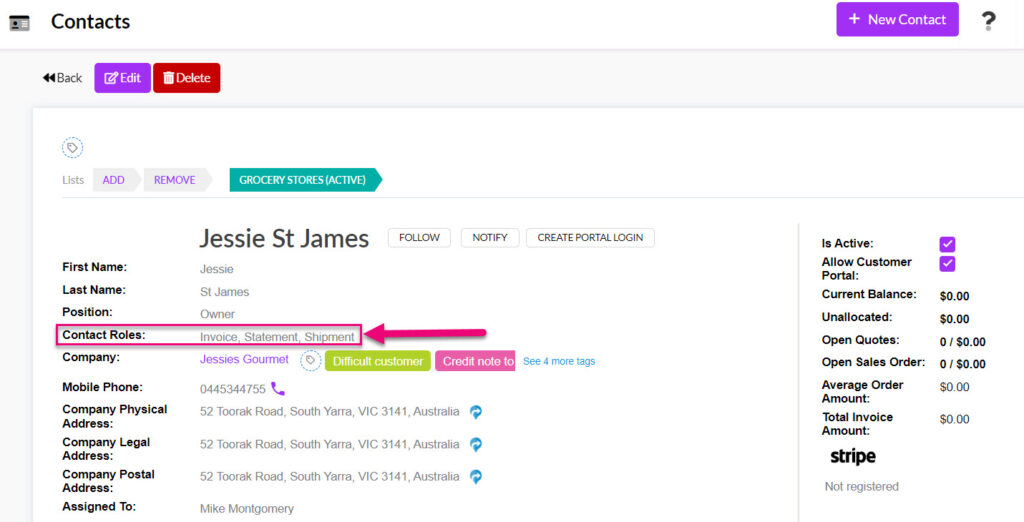1024x522 pixels.
Task: Click Contact Roles value Invoice, Statement, Shipment
Action: click(x=277, y=337)
